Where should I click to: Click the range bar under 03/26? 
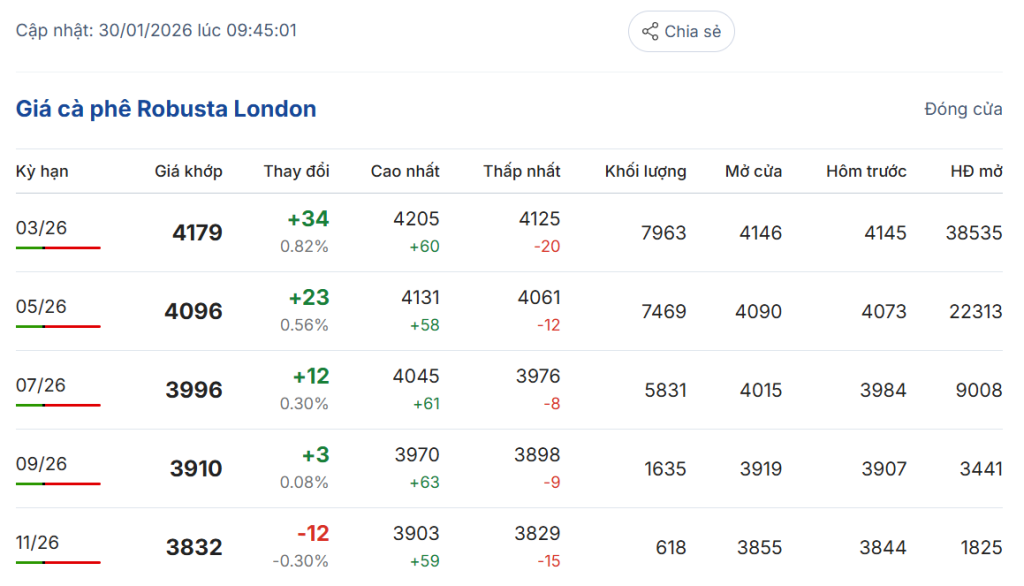click(58, 247)
